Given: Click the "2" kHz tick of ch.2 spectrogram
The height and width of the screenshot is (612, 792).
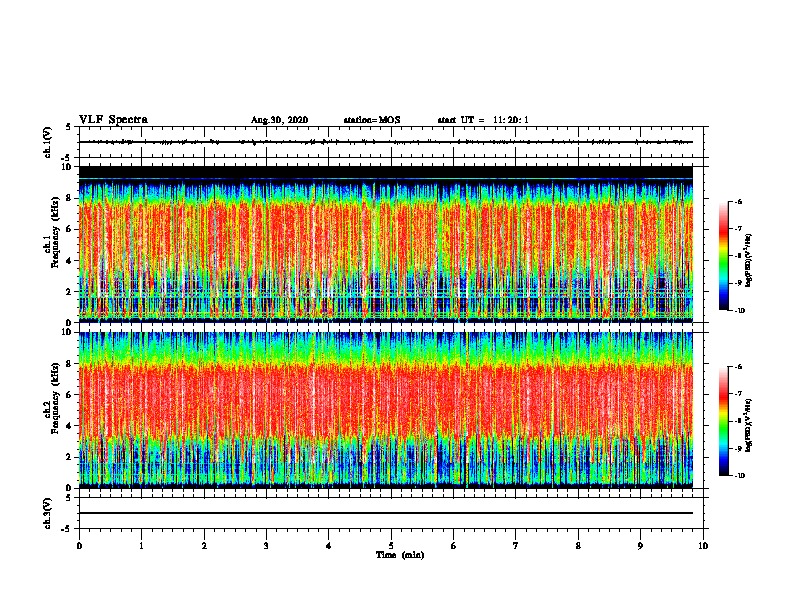Looking at the screenshot, I should 69,457.
